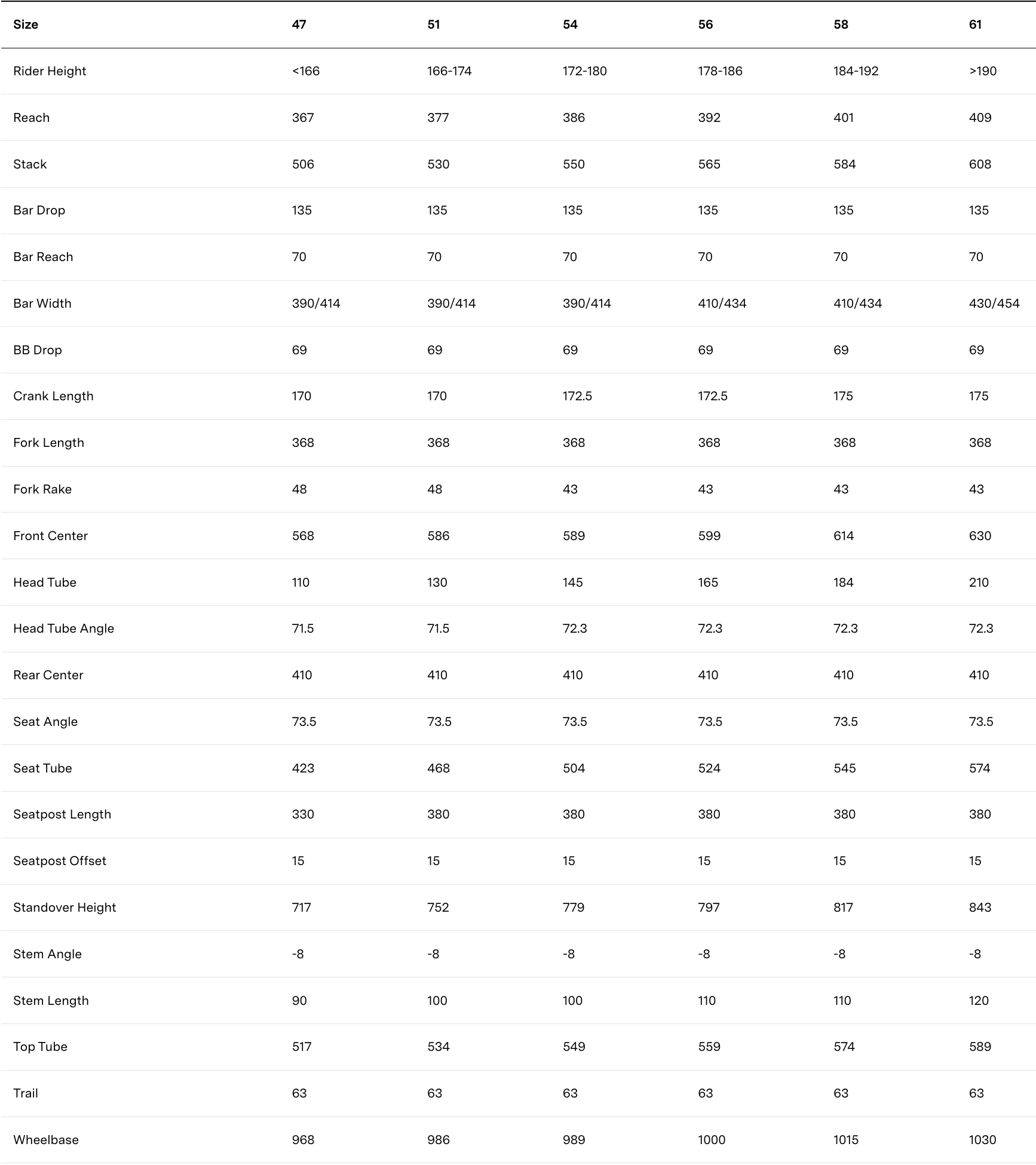Select the size 56 column header

pos(705,24)
